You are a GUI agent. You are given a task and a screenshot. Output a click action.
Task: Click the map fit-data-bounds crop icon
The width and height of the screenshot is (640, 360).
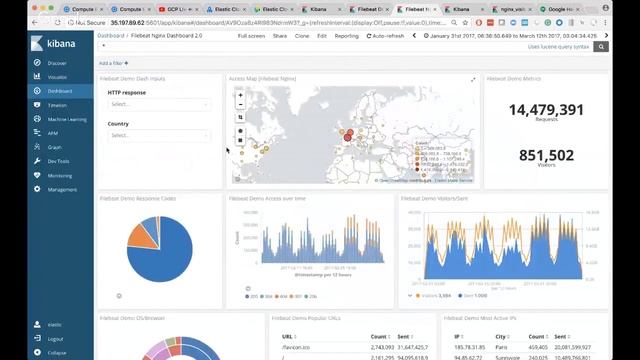[240, 117]
